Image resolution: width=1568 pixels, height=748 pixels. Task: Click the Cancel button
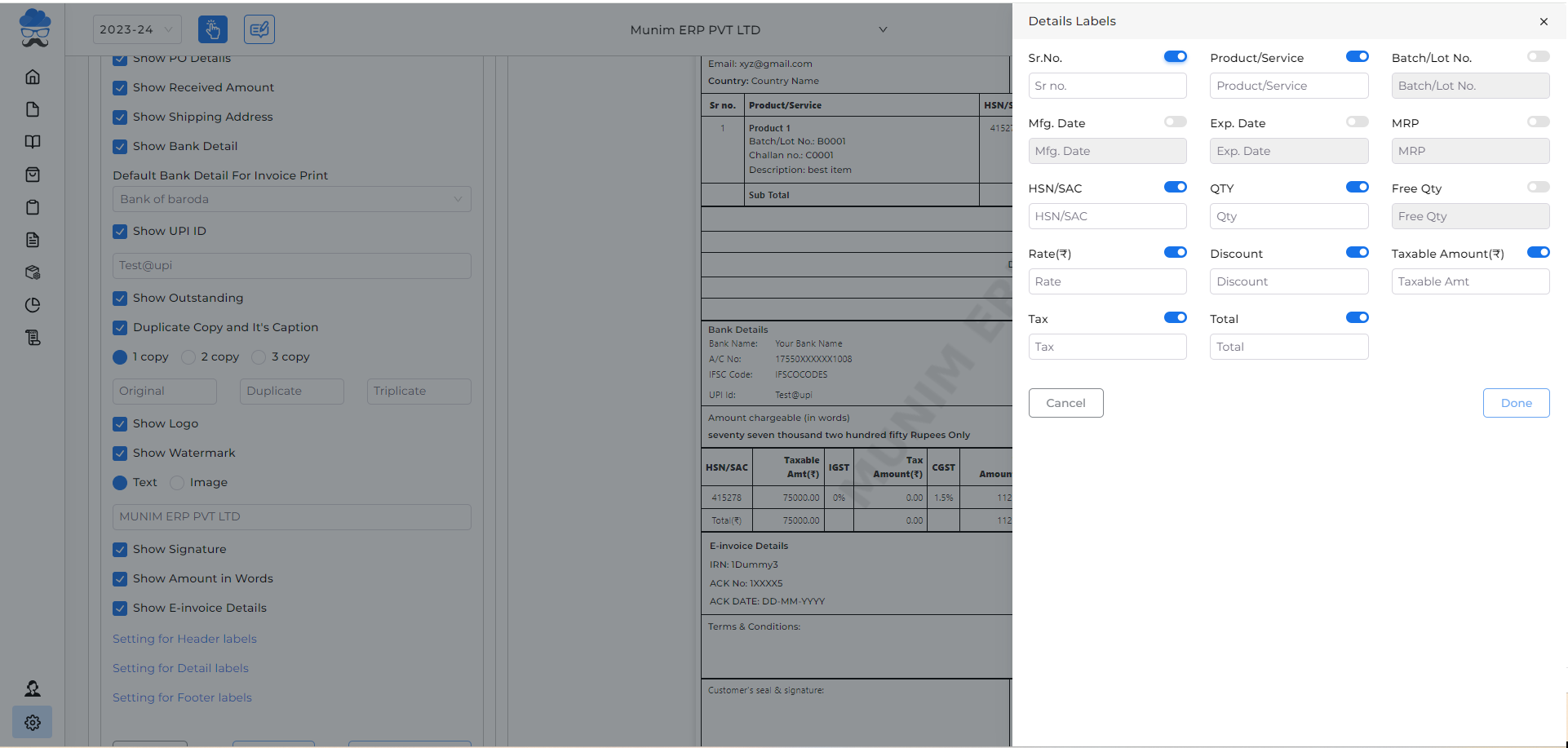(x=1065, y=403)
